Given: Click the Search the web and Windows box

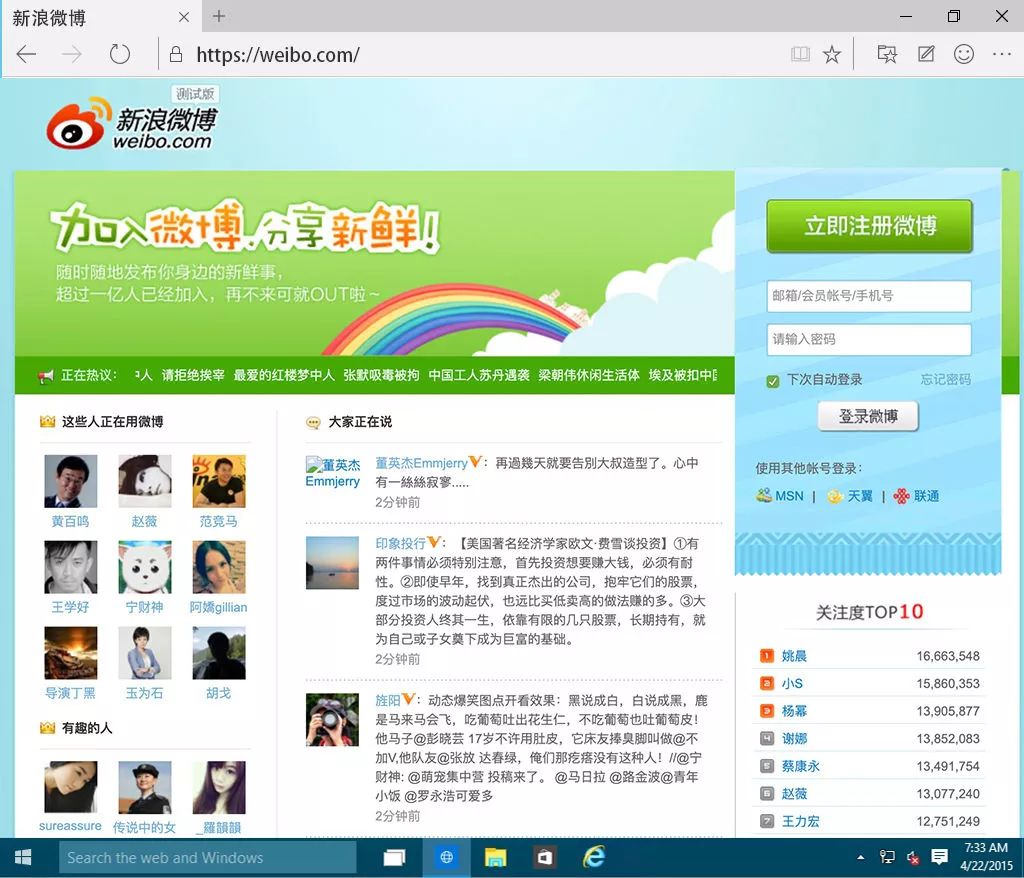Looking at the screenshot, I should 208,858.
